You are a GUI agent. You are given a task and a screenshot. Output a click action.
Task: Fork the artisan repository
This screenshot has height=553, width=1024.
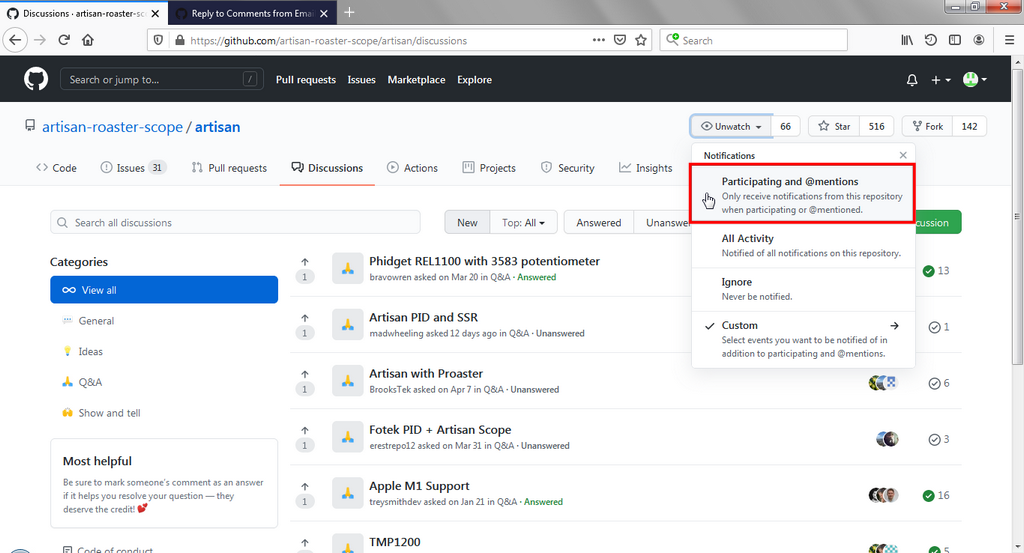coord(927,126)
